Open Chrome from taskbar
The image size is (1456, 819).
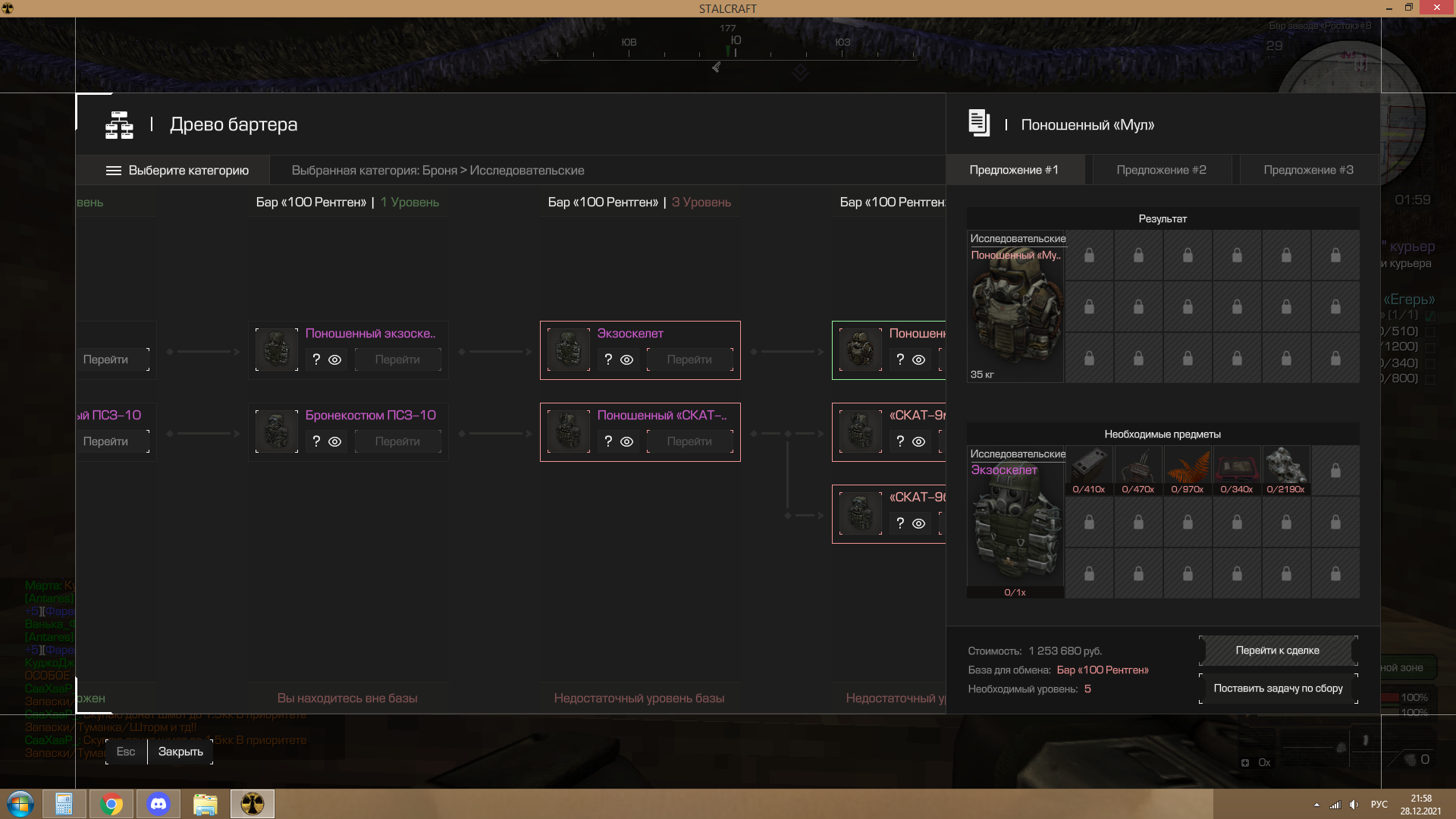111,804
